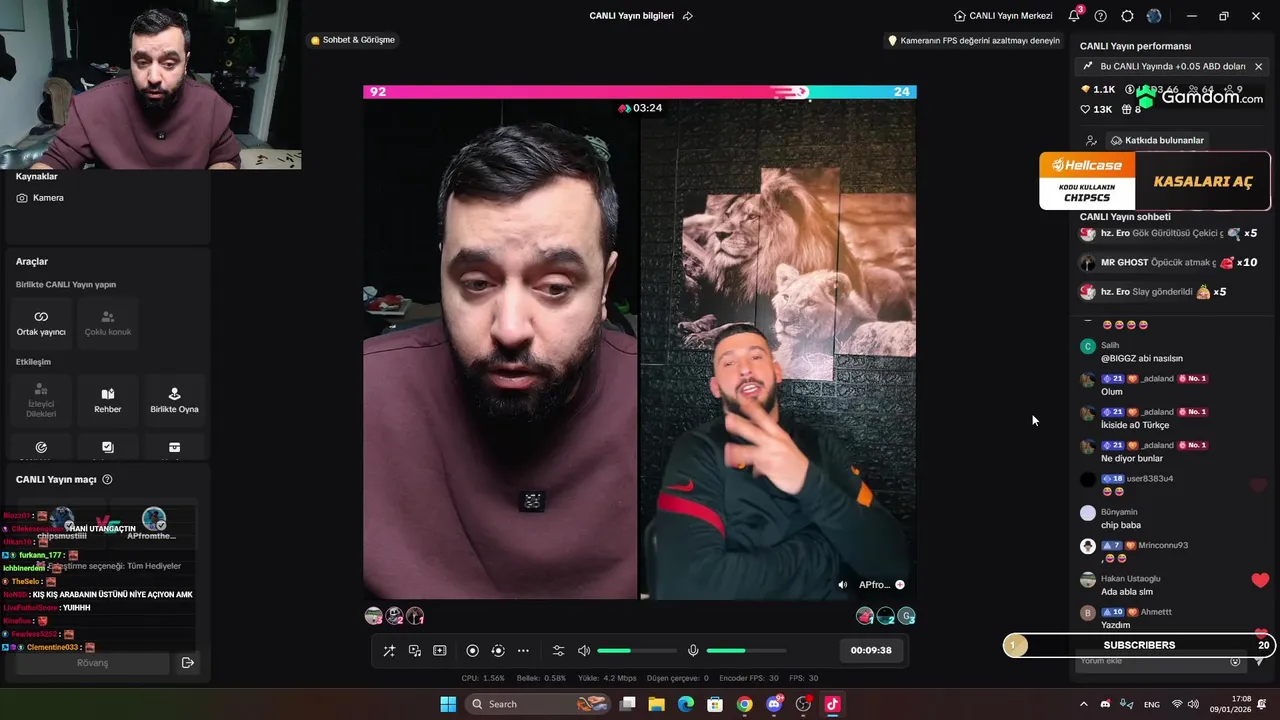Click the Yorum ekle comment field
Viewport: 1280px width, 720px height.
click(1158, 661)
